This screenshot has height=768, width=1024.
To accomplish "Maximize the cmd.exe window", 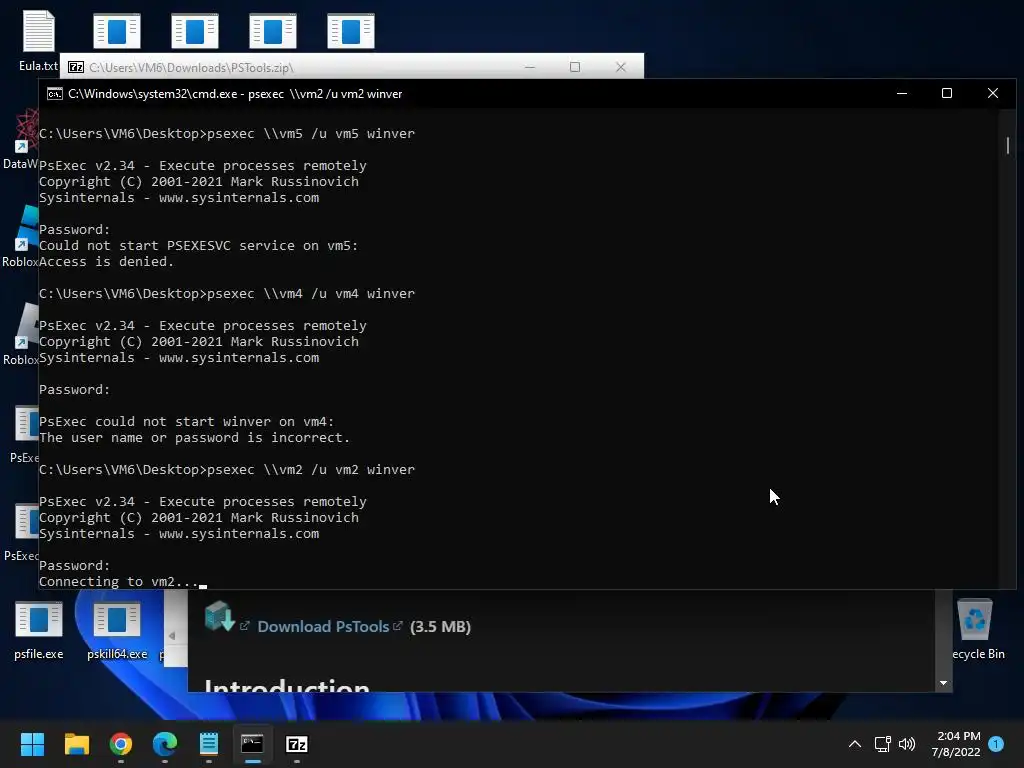I will pos(947,93).
